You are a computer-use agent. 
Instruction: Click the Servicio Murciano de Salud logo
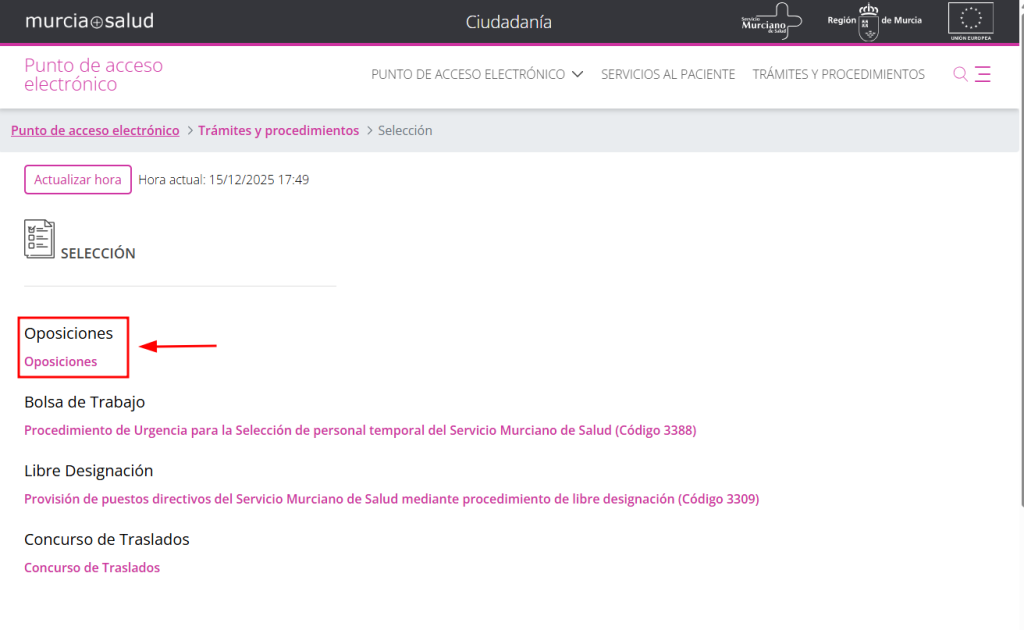[771, 22]
